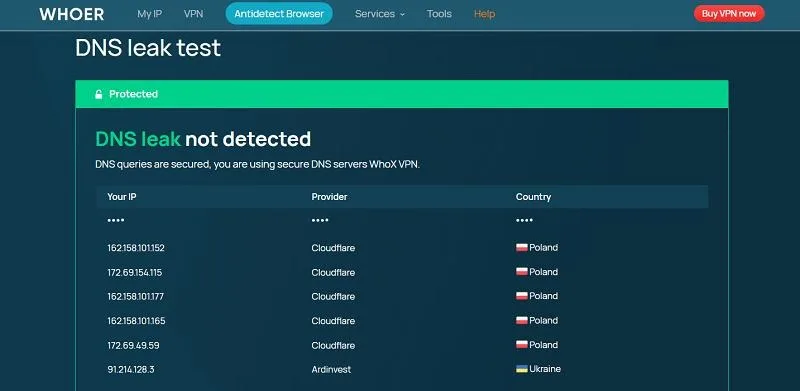This screenshot has width=800, height=391.
Task: Click the Your IP column header
Action: pos(121,197)
